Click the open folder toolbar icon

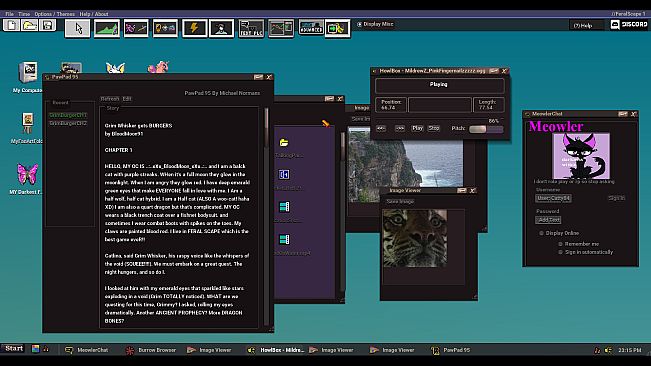(x=29, y=25)
